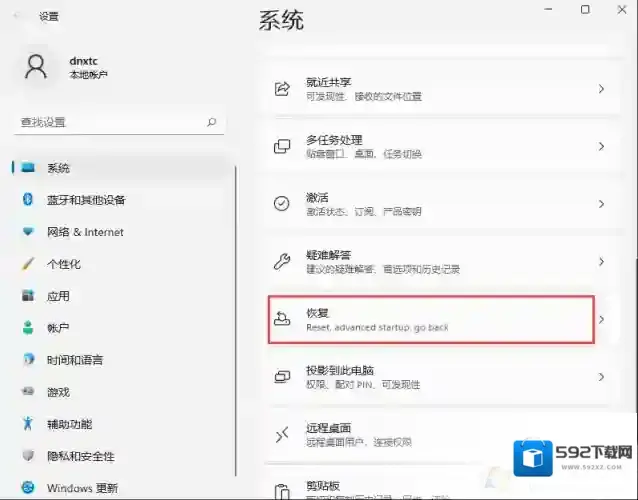This screenshot has height=500, width=638.
Task: Open 应用 in the left navigation
Action: tap(58, 296)
